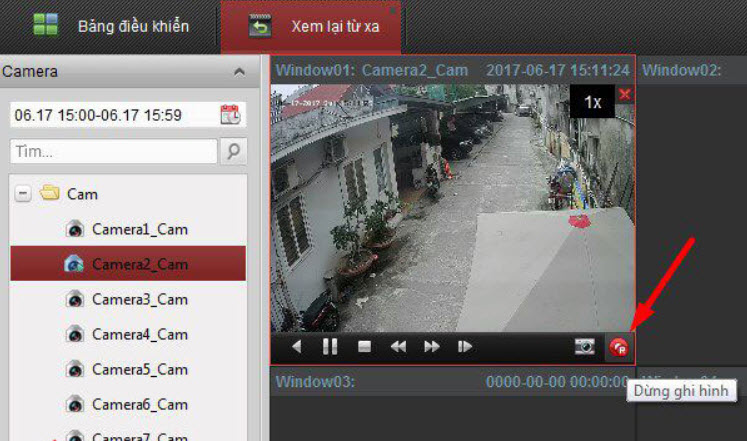Screen dimensions: 747x441
Task: Click the camera search text field
Action: click(x=112, y=151)
